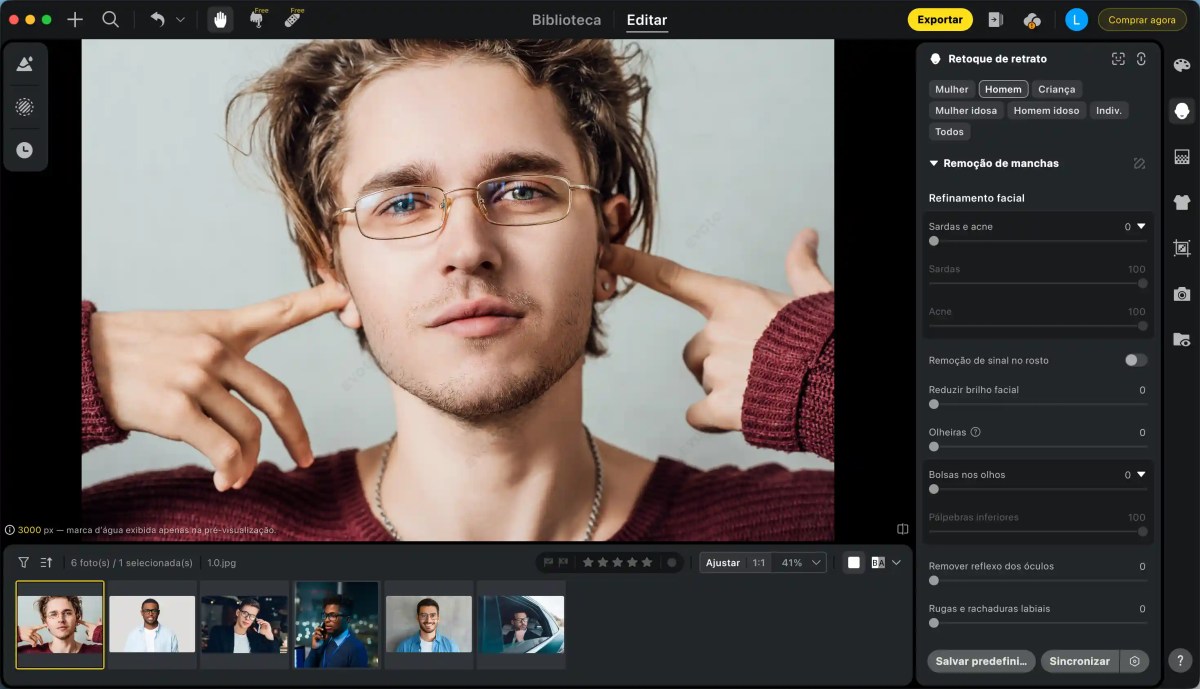Select the Portrait face icon in right sidebar

1180,110
